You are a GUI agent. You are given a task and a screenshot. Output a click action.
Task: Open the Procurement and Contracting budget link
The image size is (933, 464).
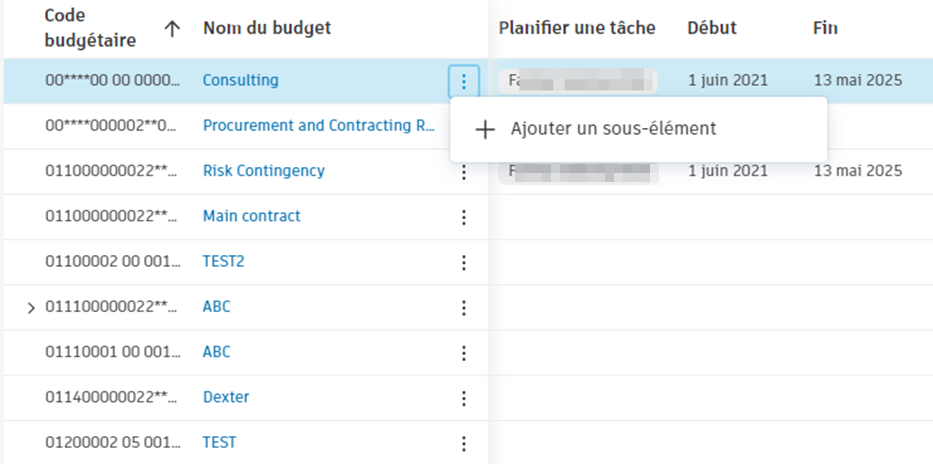tap(319, 126)
